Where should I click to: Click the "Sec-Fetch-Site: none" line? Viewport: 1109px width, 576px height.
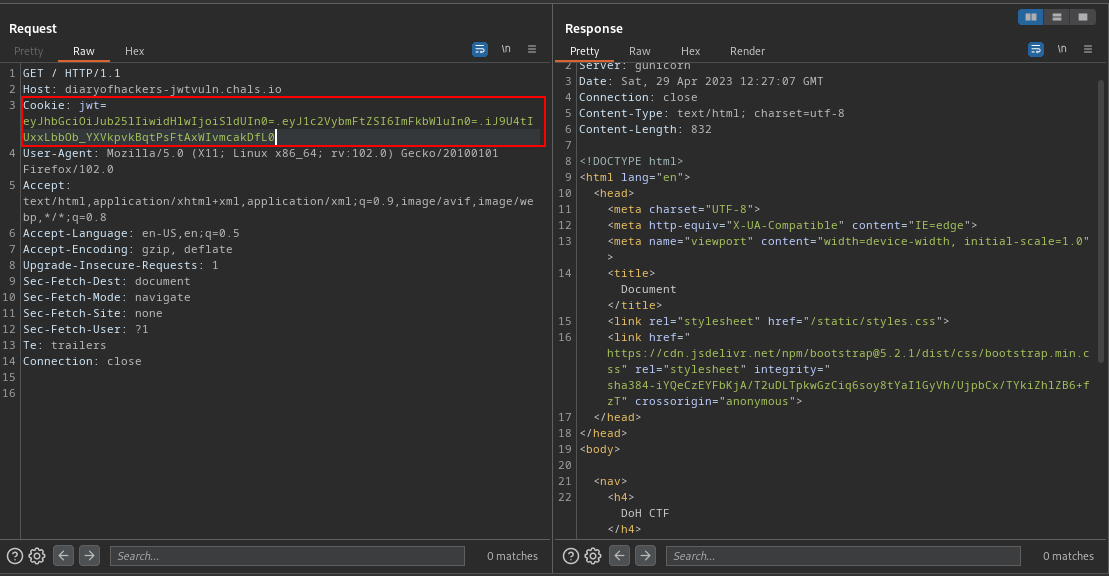click(93, 313)
